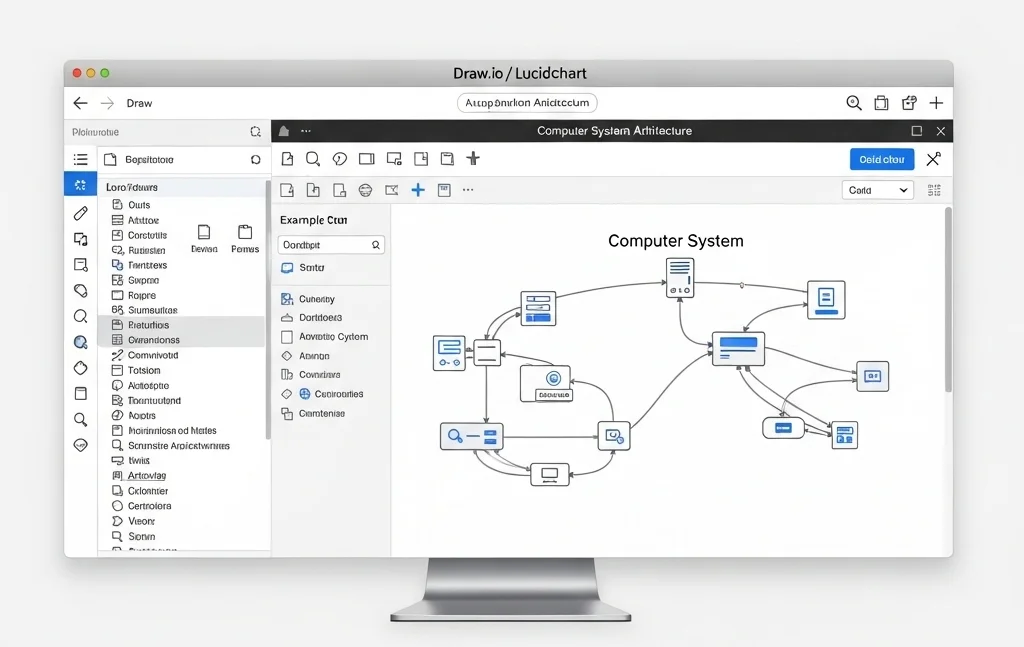
Task: Select the Roipre list item
Action: pyautogui.click(x=142, y=295)
